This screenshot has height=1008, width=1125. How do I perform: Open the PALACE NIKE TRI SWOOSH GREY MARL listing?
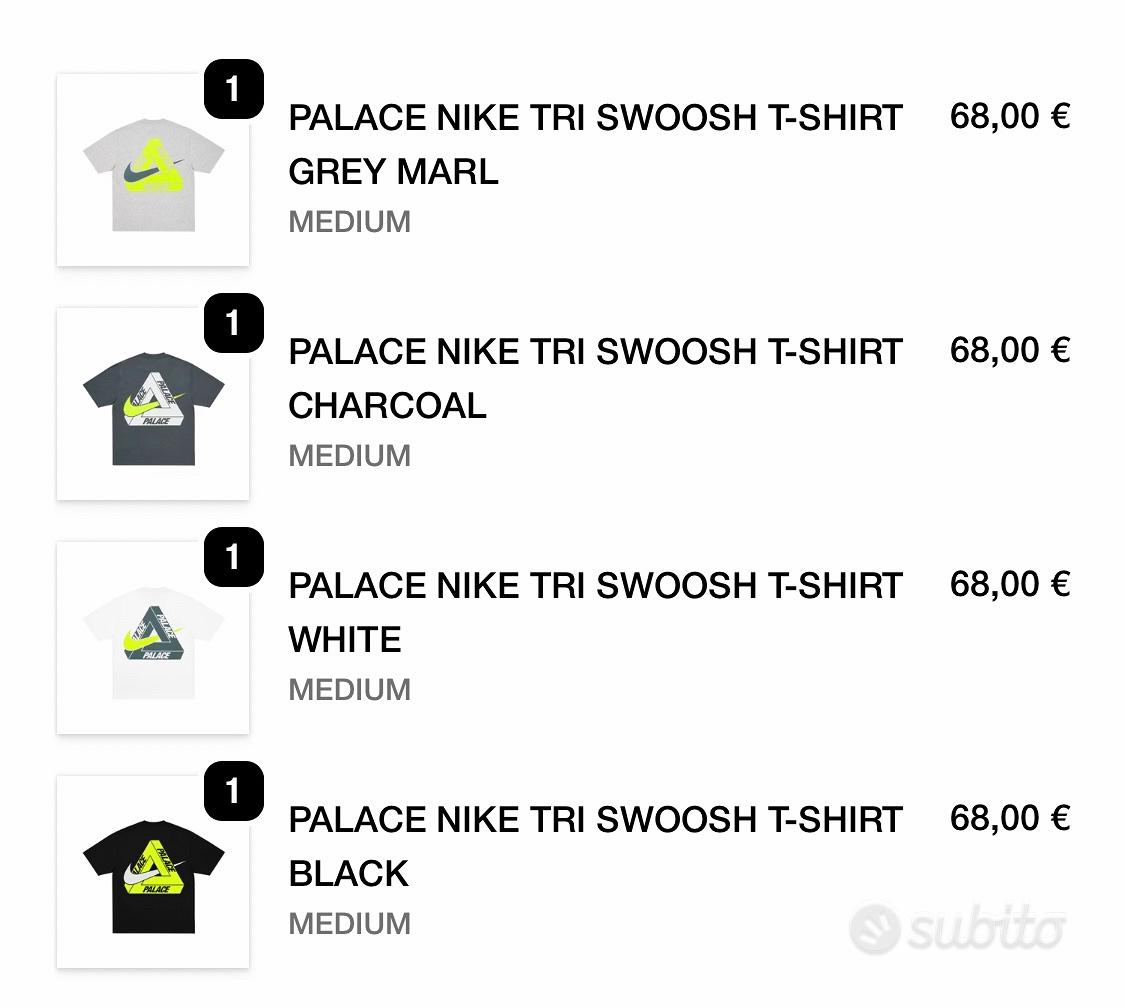tap(595, 145)
